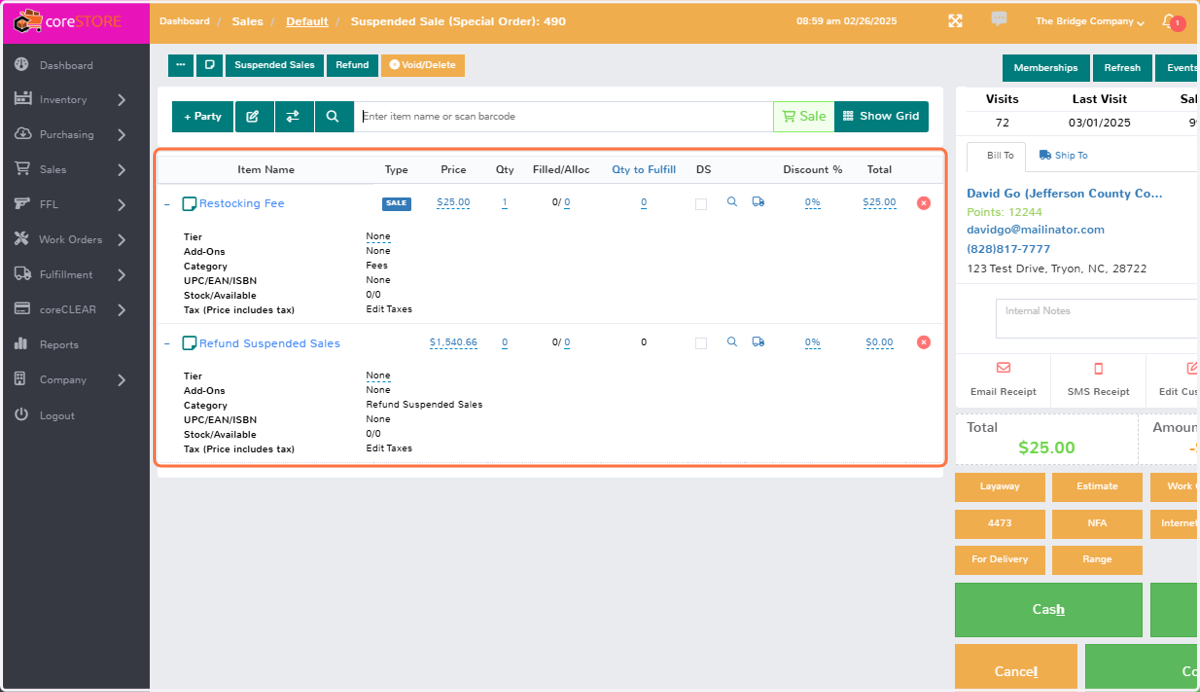Click the Refresh button

pyautogui.click(x=1122, y=68)
